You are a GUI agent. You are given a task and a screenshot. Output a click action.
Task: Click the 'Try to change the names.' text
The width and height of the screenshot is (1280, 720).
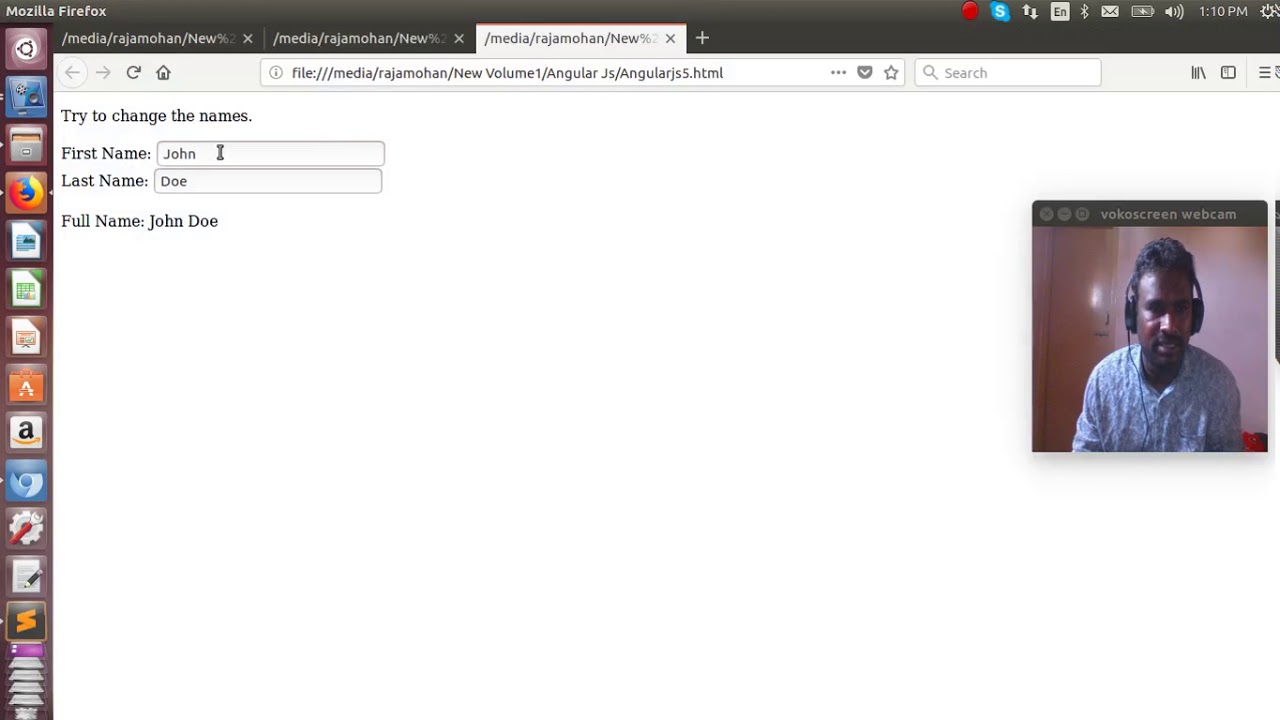pyautogui.click(x=156, y=116)
